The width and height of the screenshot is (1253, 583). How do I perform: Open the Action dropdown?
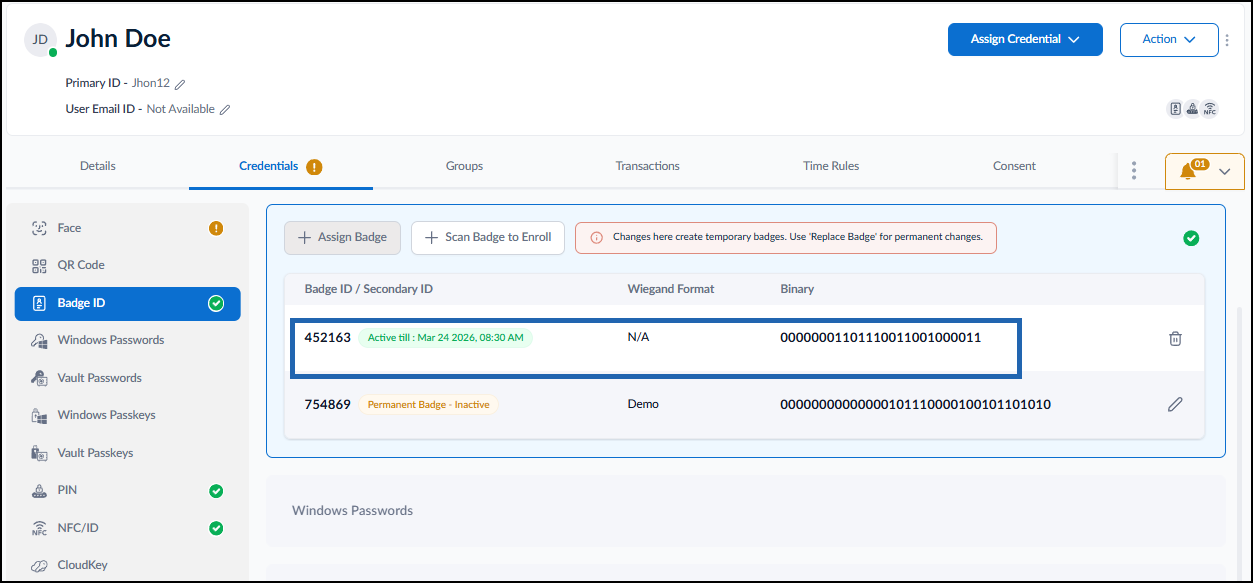point(1169,39)
